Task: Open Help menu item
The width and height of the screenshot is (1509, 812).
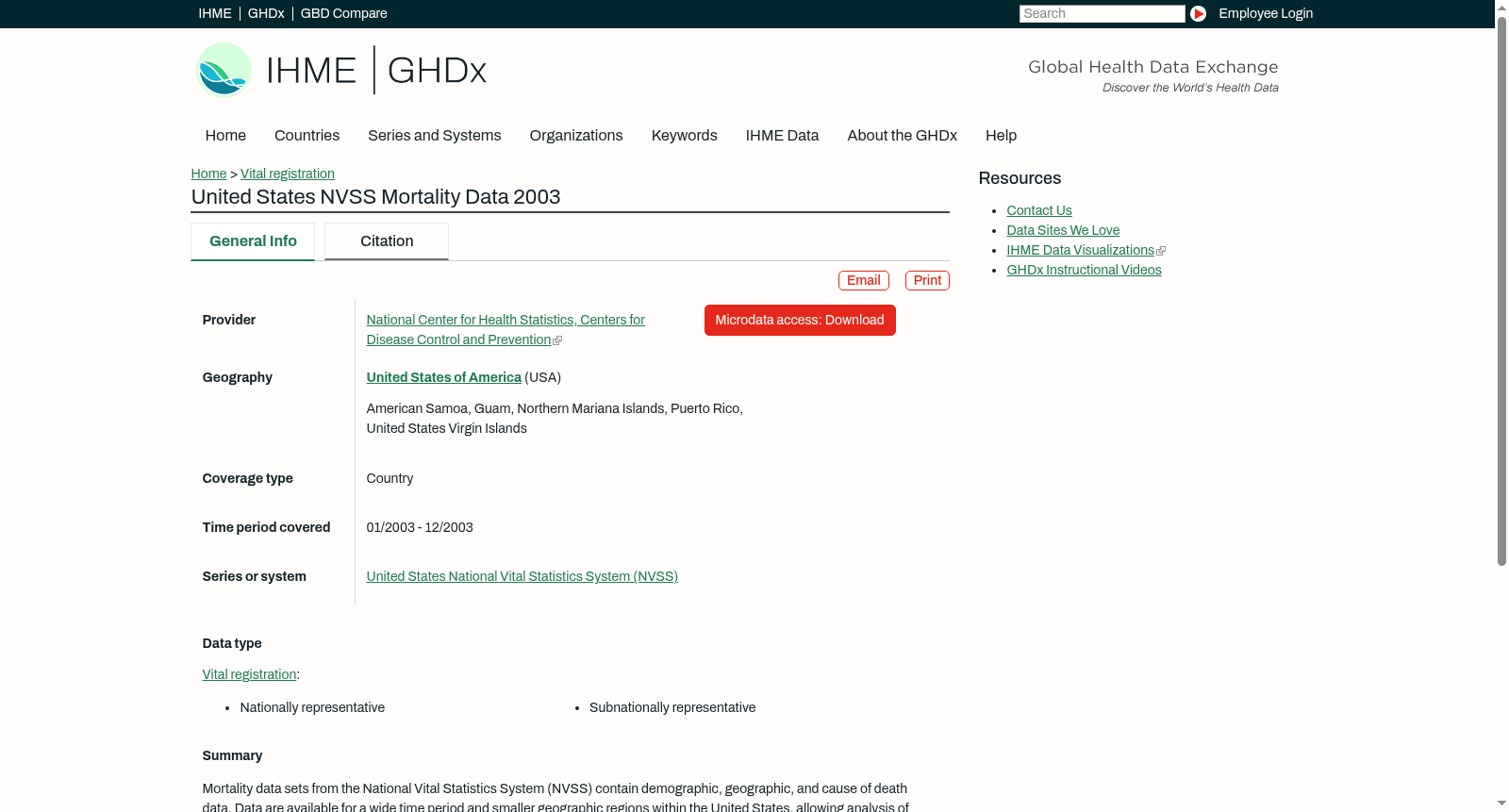Action: point(1002,136)
